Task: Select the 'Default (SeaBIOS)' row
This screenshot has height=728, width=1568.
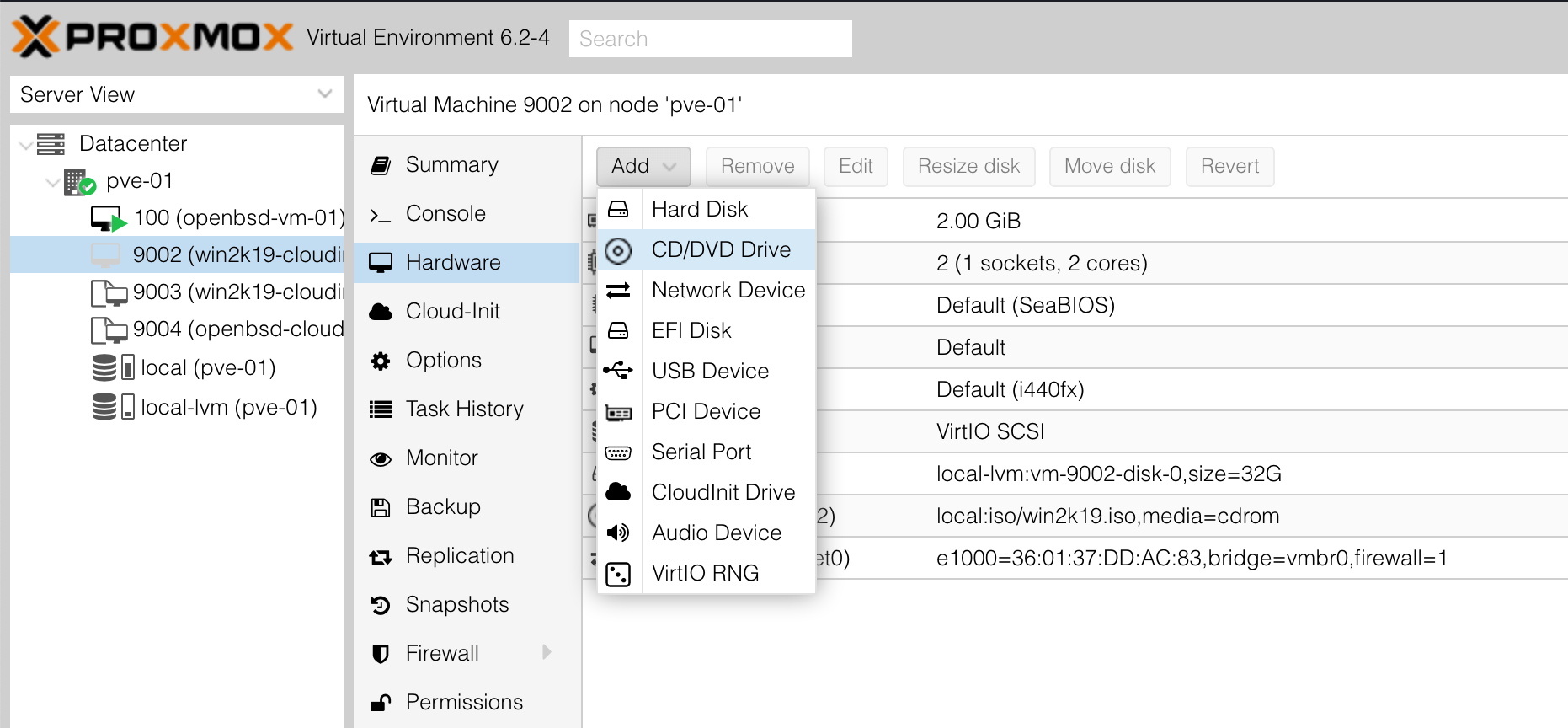Action: tap(1075, 305)
